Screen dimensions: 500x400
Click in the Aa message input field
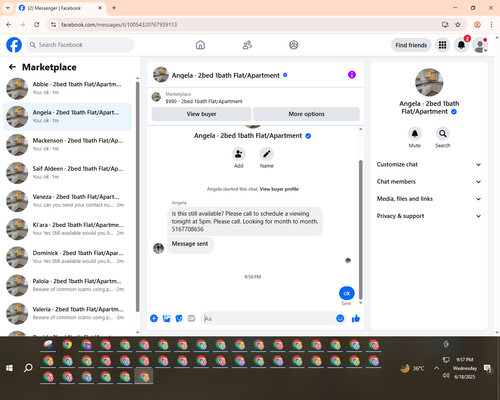268,319
